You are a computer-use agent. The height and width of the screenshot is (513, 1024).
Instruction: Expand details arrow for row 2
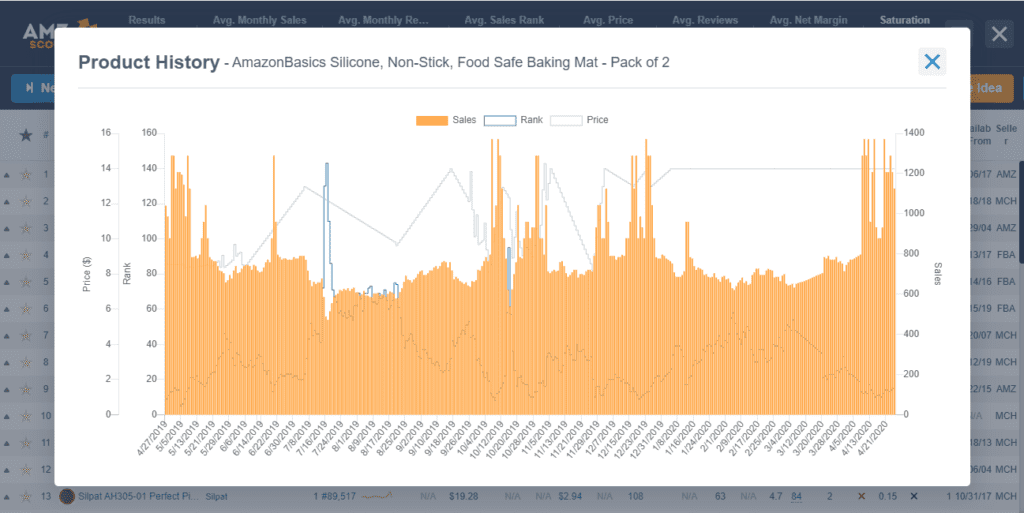pyautogui.click(x=7, y=202)
